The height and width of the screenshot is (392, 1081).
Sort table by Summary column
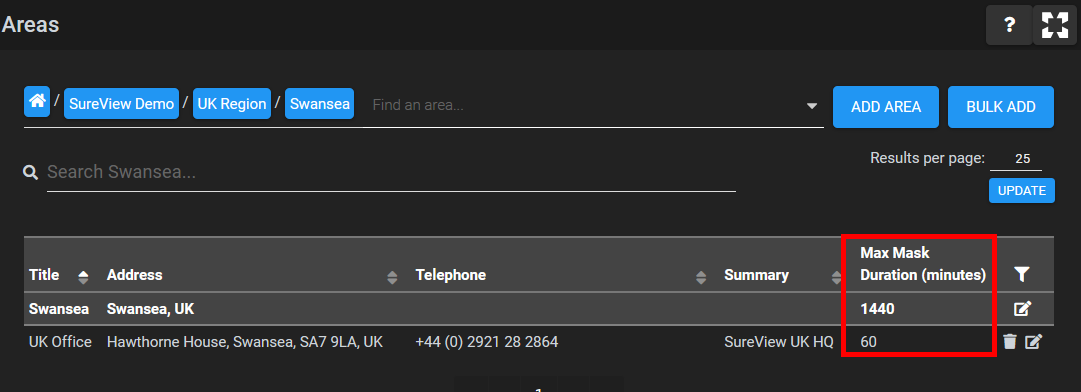837,277
